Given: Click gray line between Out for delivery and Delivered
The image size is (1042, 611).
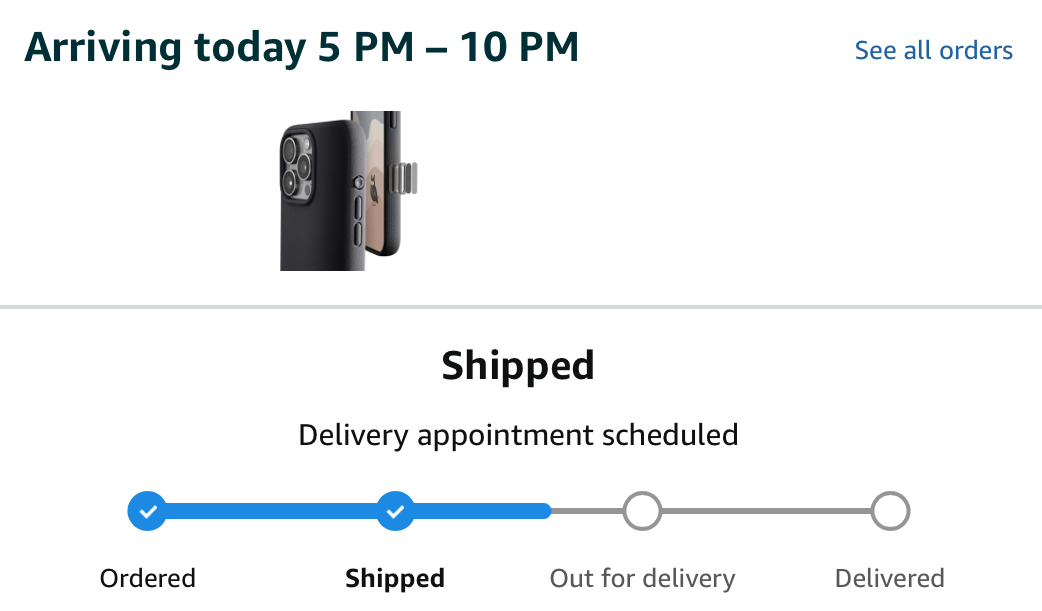Looking at the screenshot, I should [766, 511].
